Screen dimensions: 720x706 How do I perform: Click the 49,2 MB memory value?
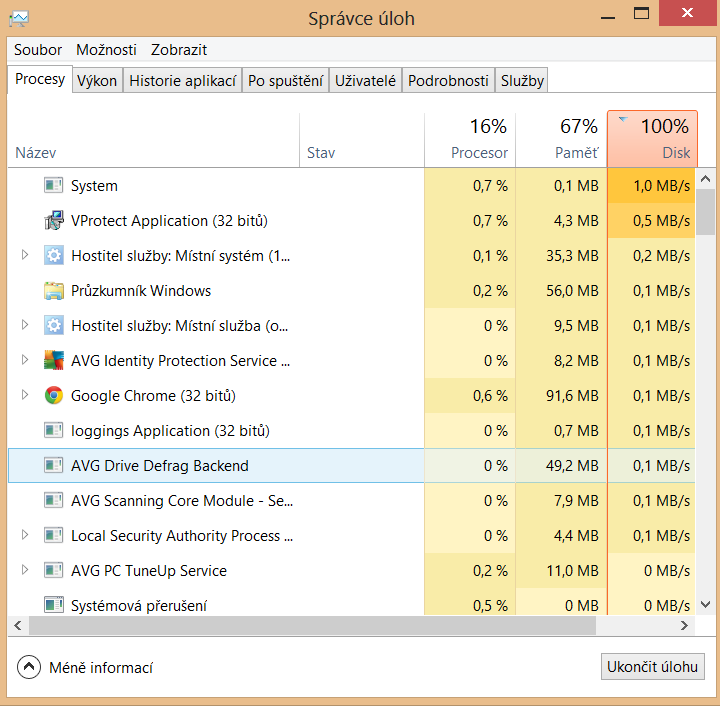(x=572, y=465)
